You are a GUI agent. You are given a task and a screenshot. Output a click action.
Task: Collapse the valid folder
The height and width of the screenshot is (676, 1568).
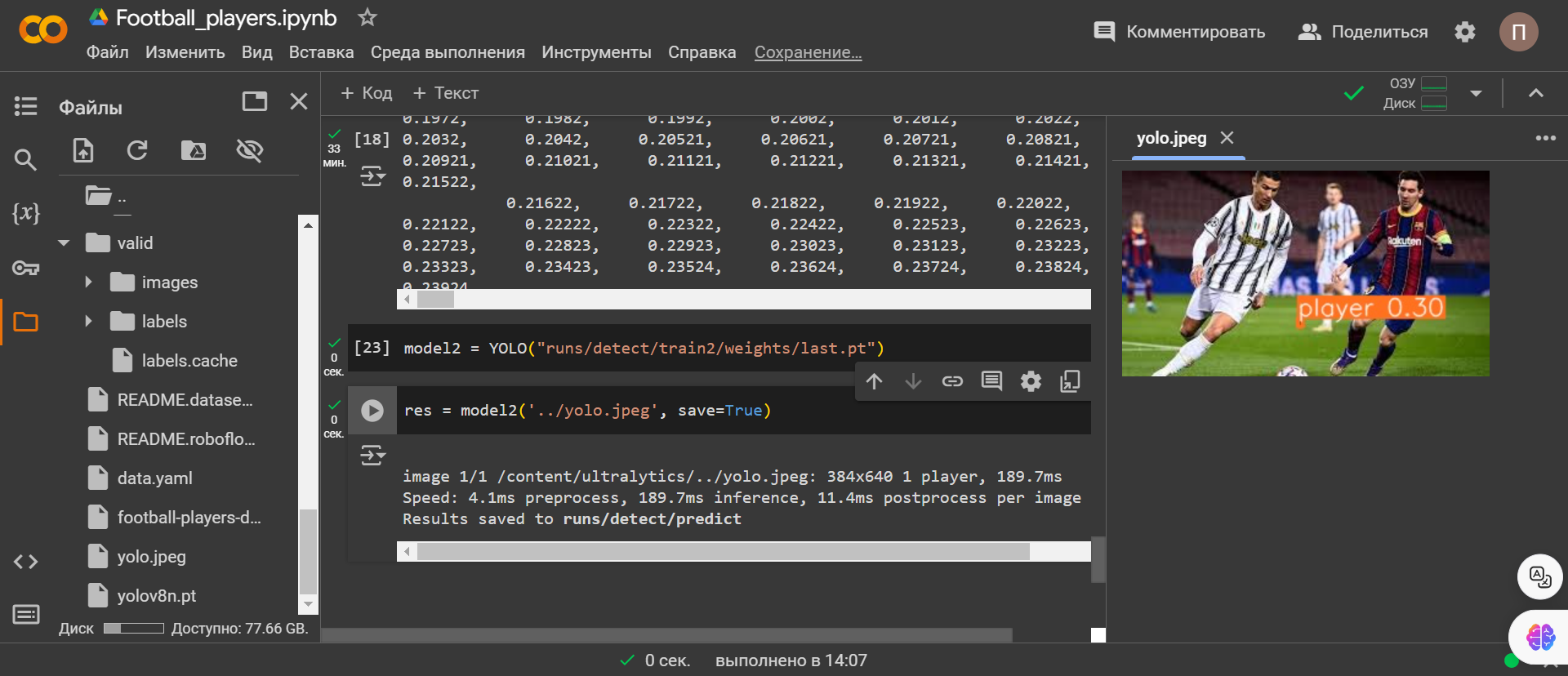click(x=64, y=243)
